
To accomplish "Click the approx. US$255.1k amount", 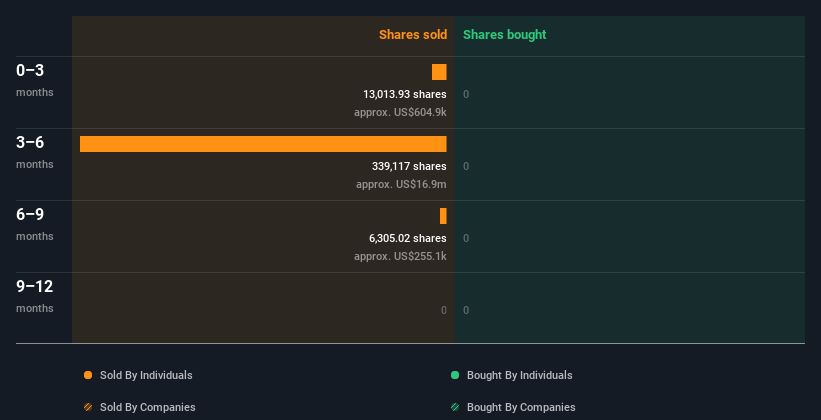I will (x=400, y=256).
